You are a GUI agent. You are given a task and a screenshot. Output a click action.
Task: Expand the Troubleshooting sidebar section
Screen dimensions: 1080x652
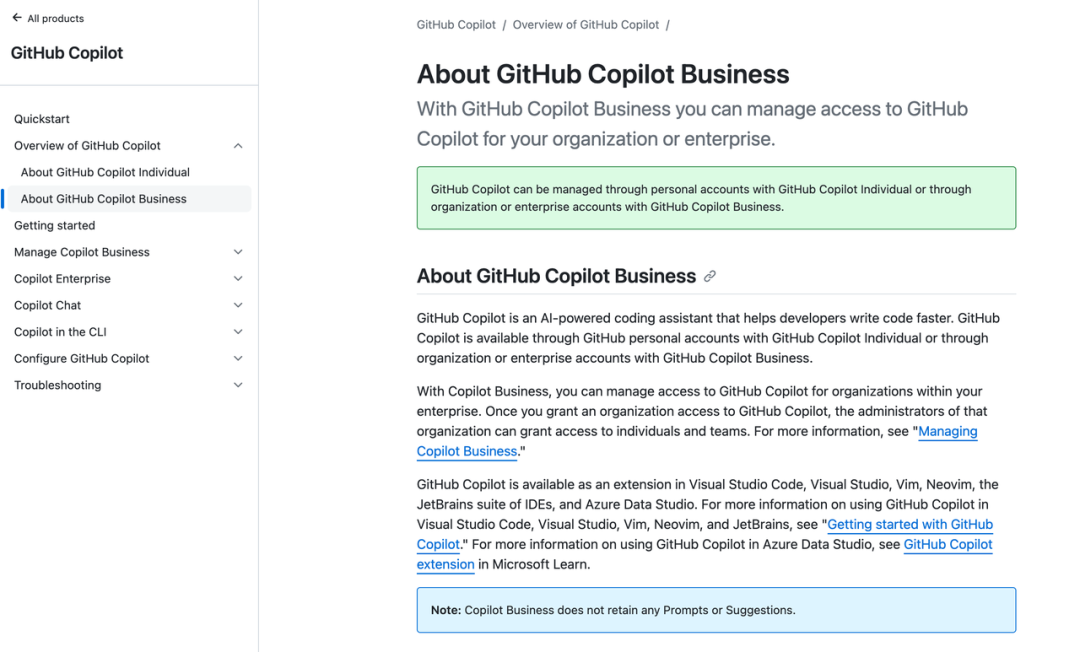[238, 385]
